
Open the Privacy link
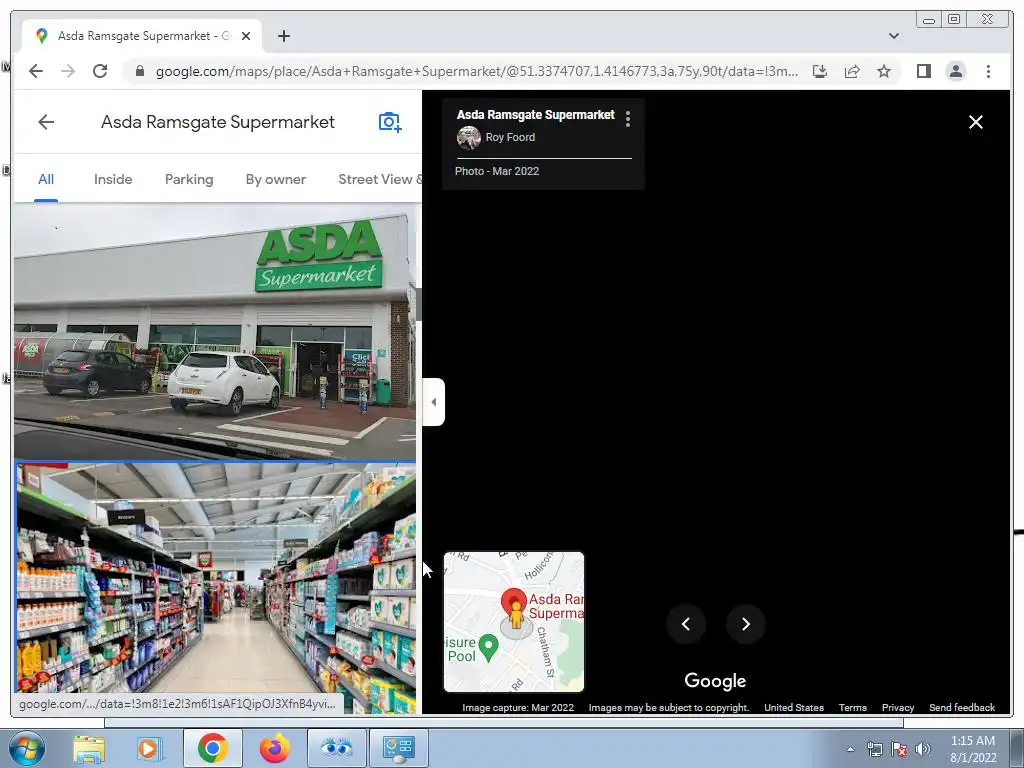point(897,707)
